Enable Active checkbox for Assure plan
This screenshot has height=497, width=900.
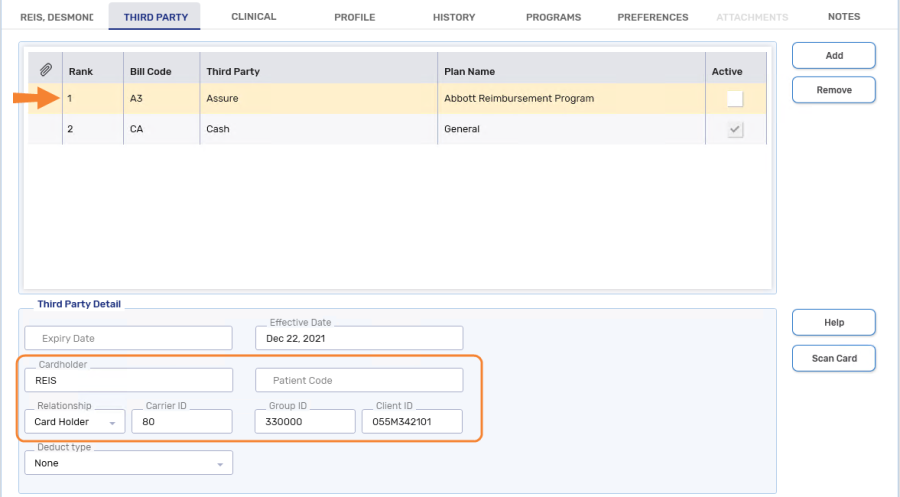pyautogui.click(x=735, y=99)
